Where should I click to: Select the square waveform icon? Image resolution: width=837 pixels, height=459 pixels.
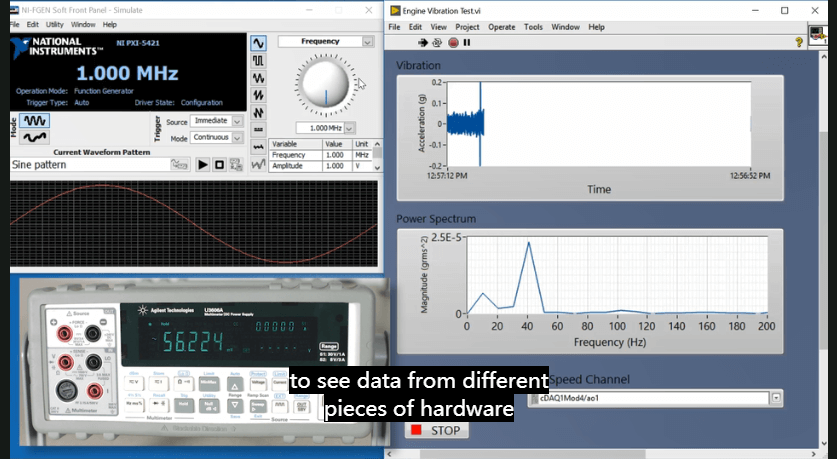(258, 61)
